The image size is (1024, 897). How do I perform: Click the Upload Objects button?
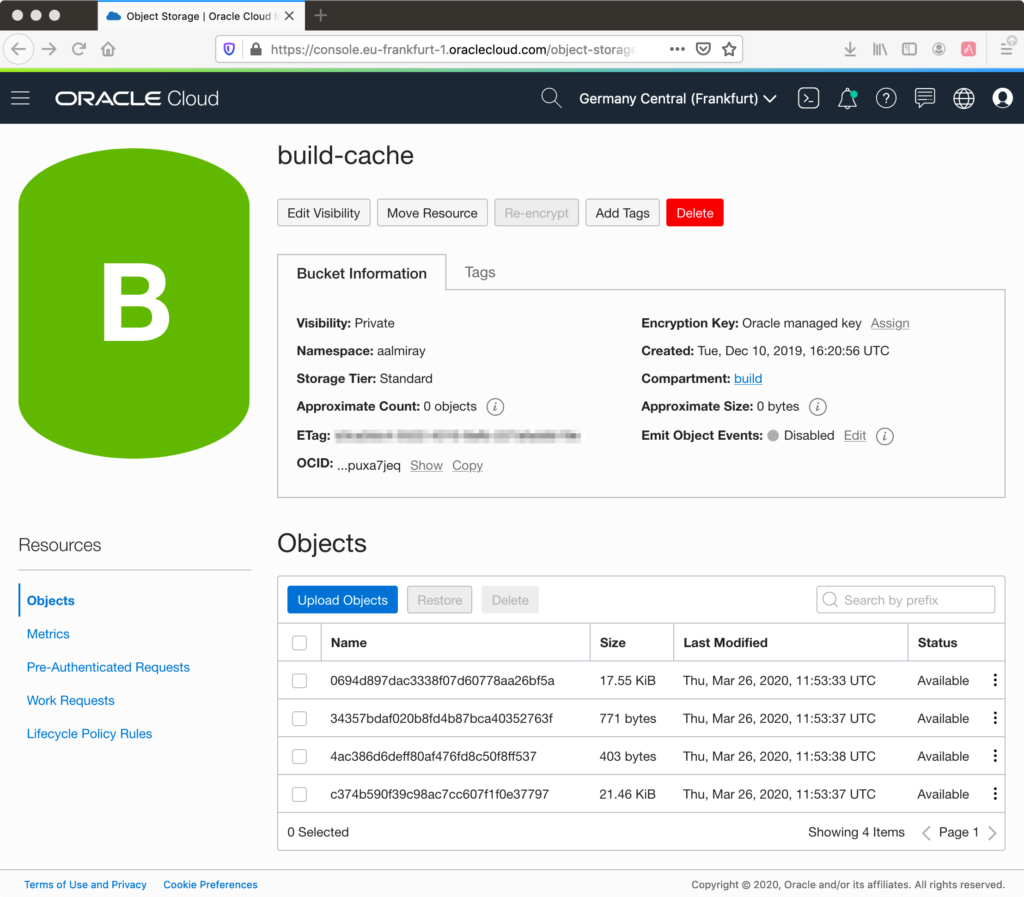click(342, 600)
